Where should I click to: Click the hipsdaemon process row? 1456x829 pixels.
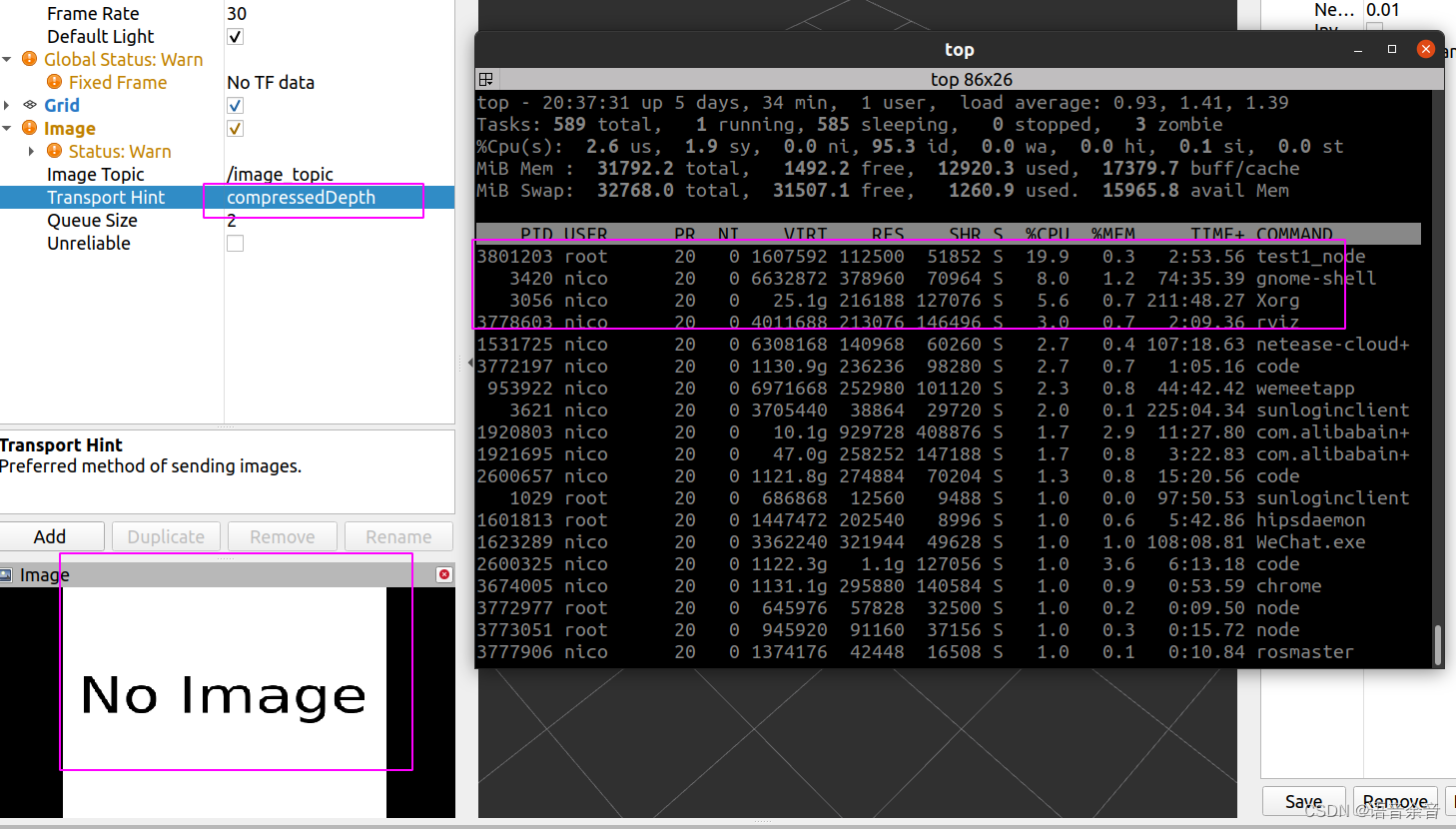point(949,519)
